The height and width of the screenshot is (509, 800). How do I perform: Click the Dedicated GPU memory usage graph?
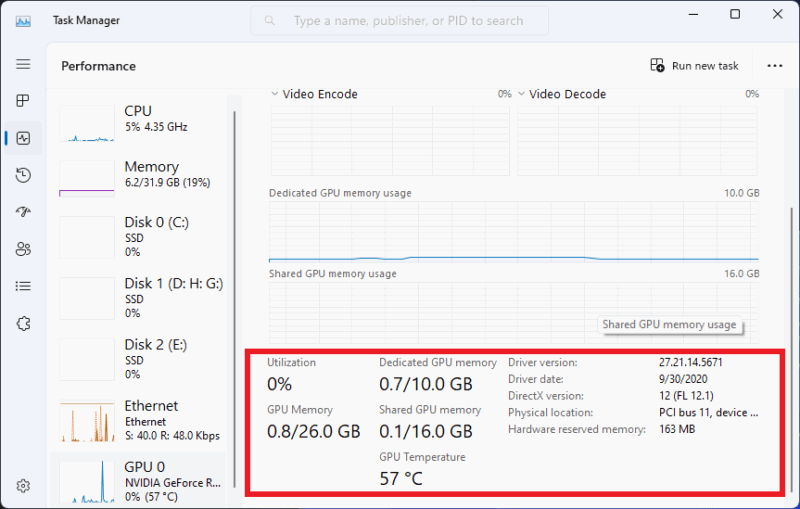tap(514, 230)
